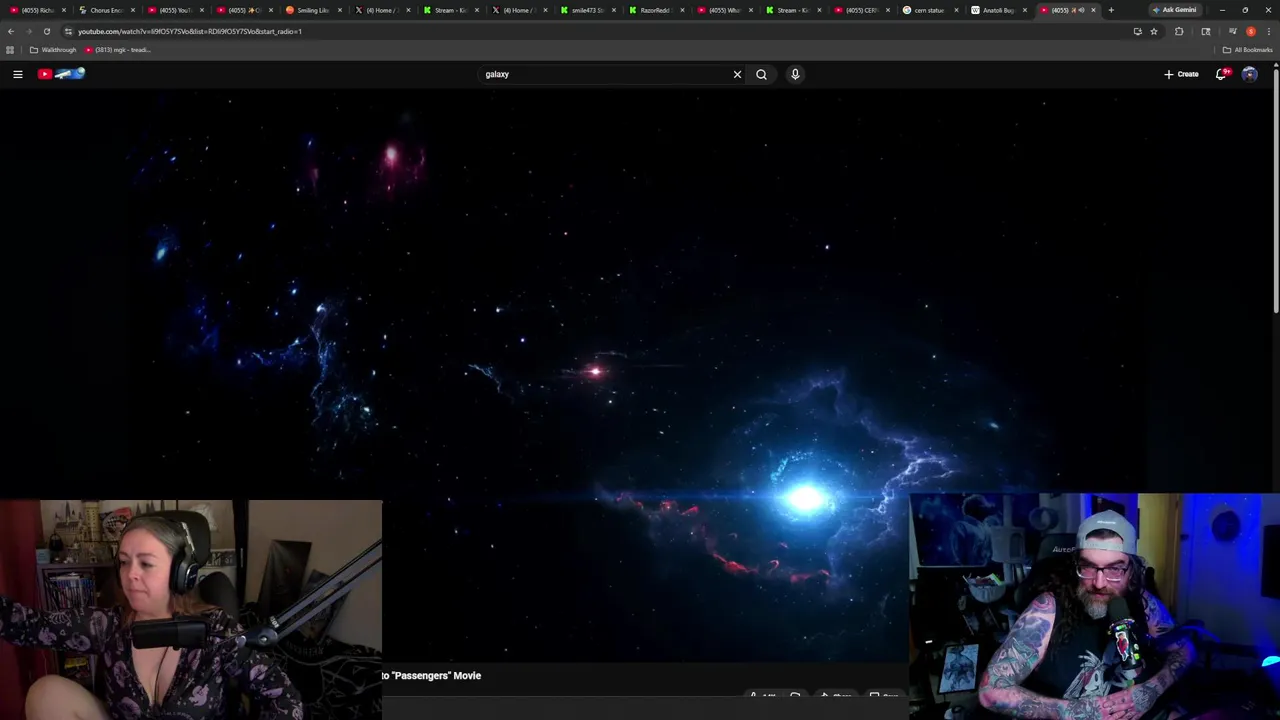1280x720 pixels.
Task: Mute the active tab via speaker icon
Action: click(1081, 10)
